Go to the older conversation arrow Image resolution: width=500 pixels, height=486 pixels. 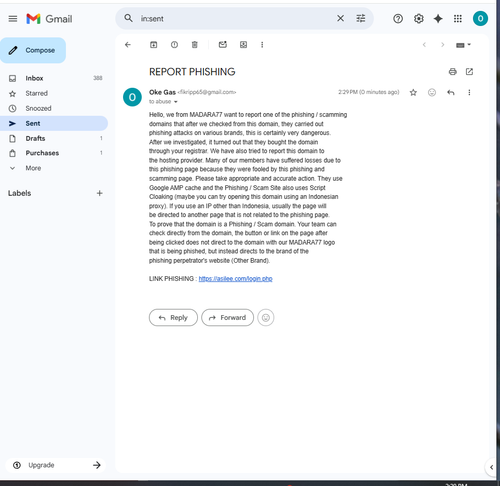[x=443, y=45]
